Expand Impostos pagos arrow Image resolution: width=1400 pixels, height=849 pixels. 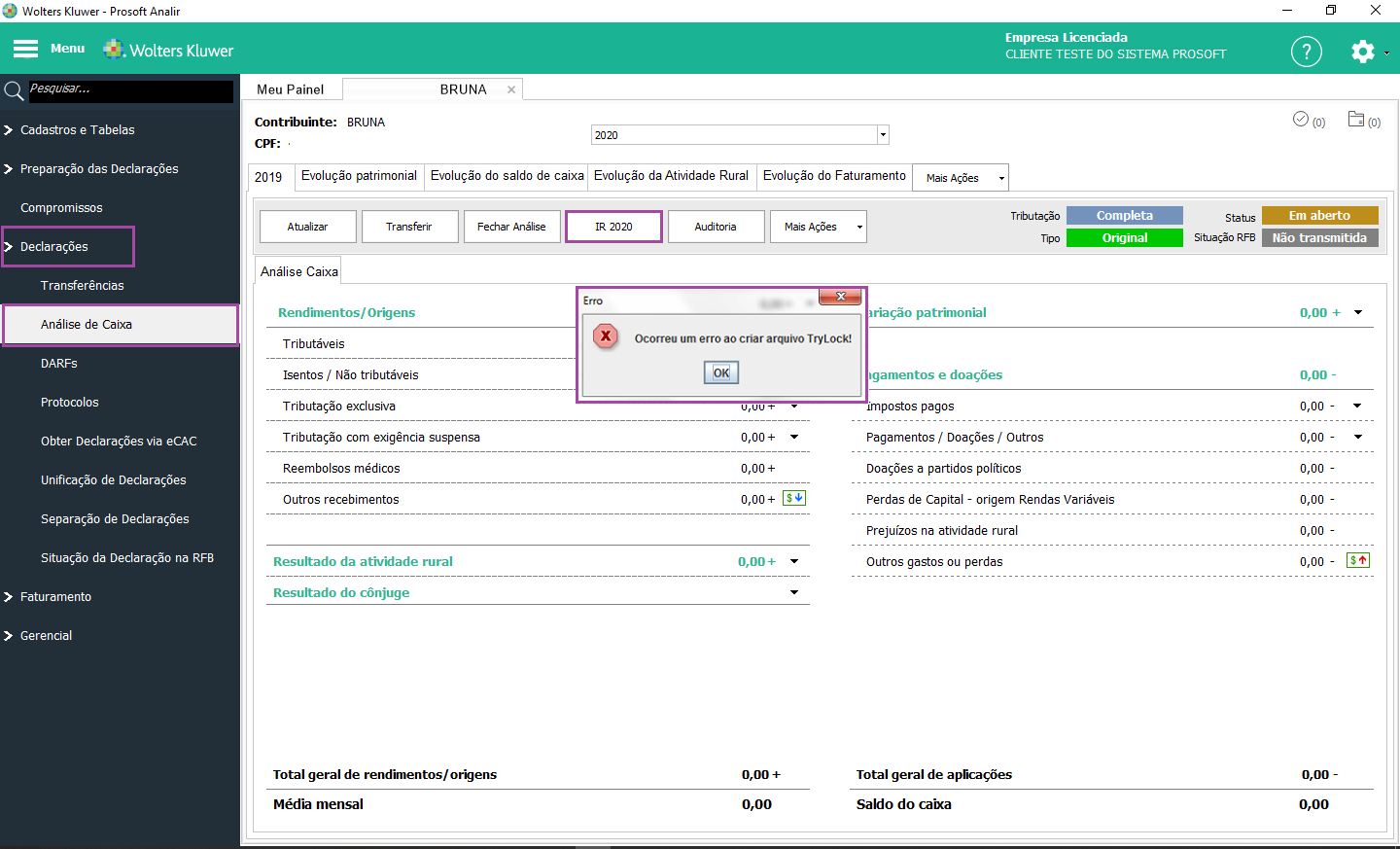pyautogui.click(x=1358, y=406)
